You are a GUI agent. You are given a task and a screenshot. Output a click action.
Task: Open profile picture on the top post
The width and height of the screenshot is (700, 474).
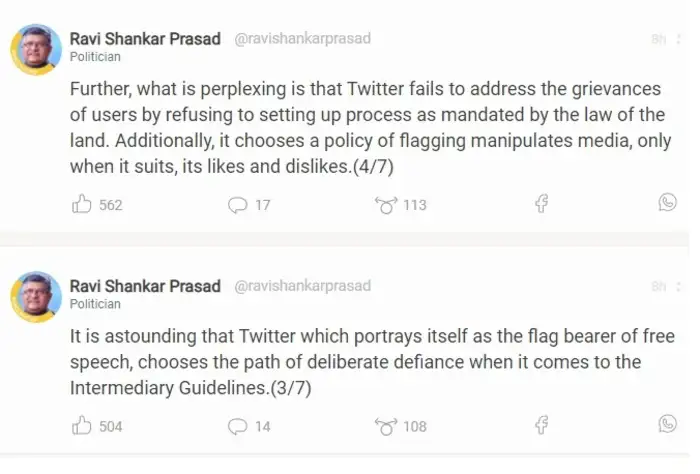(36, 49)
